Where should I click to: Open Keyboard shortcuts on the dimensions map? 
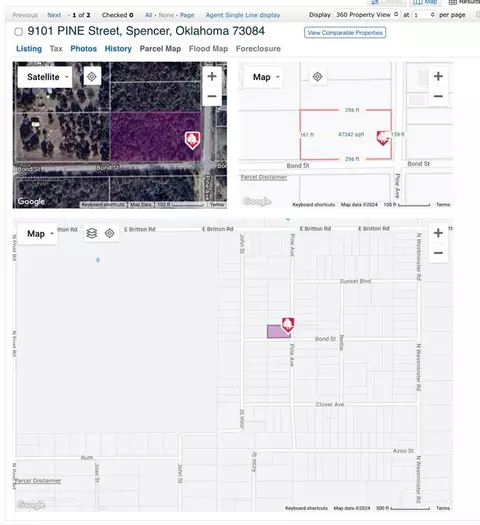tap(314, 205)
